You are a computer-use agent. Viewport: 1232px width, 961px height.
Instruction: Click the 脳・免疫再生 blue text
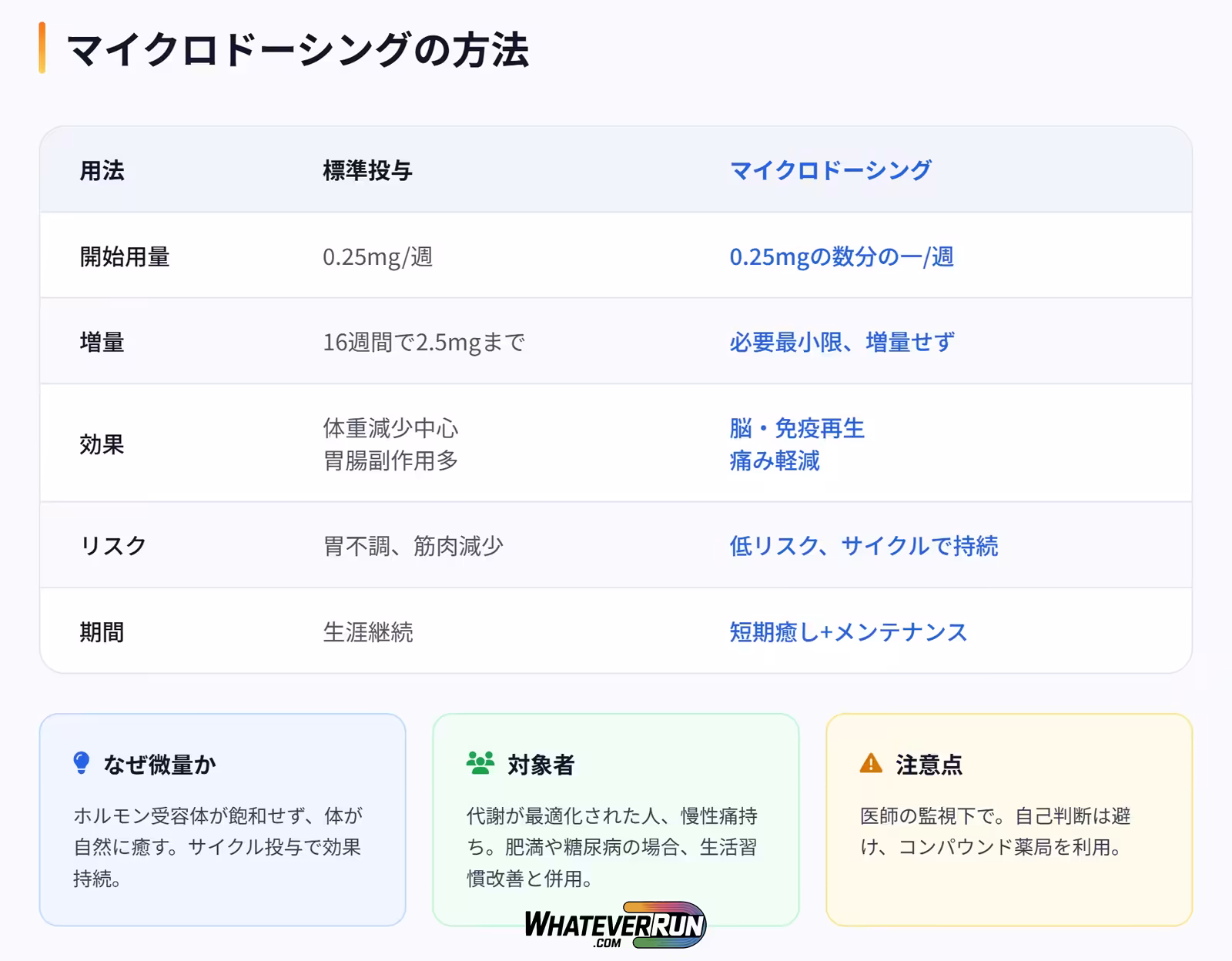(x=797, y=428)
